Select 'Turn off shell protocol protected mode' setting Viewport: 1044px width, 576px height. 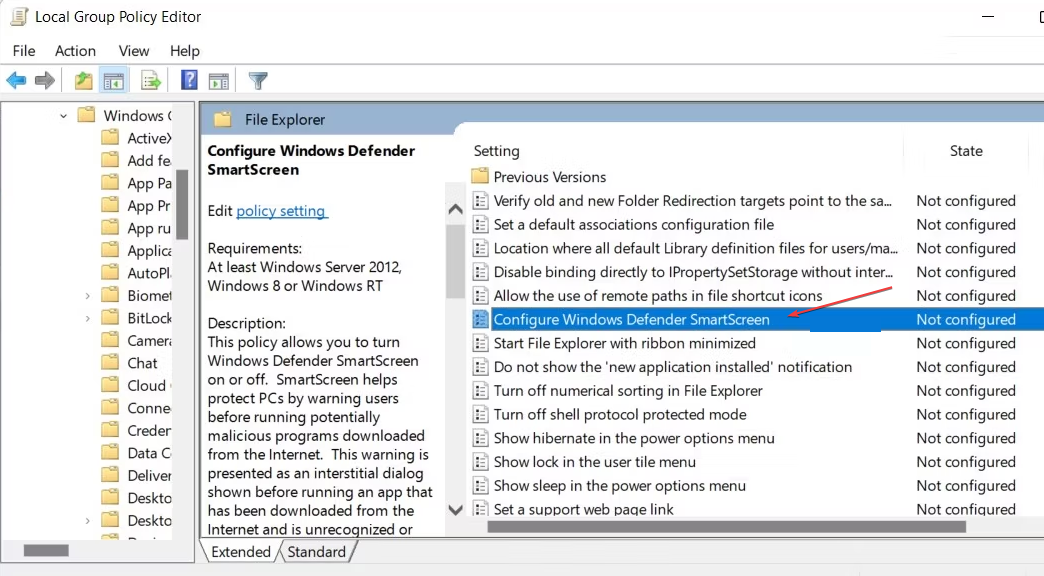[x=620, y=415]
